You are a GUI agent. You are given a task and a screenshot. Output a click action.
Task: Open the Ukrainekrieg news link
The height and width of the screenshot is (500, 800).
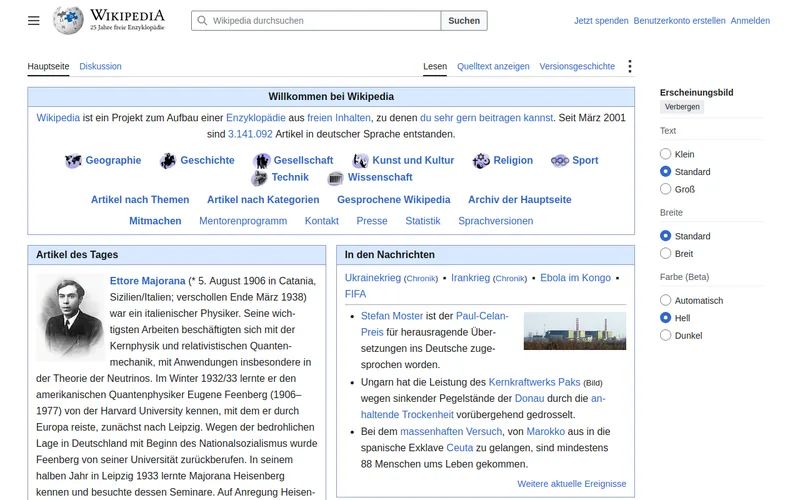tap(373, 278)
